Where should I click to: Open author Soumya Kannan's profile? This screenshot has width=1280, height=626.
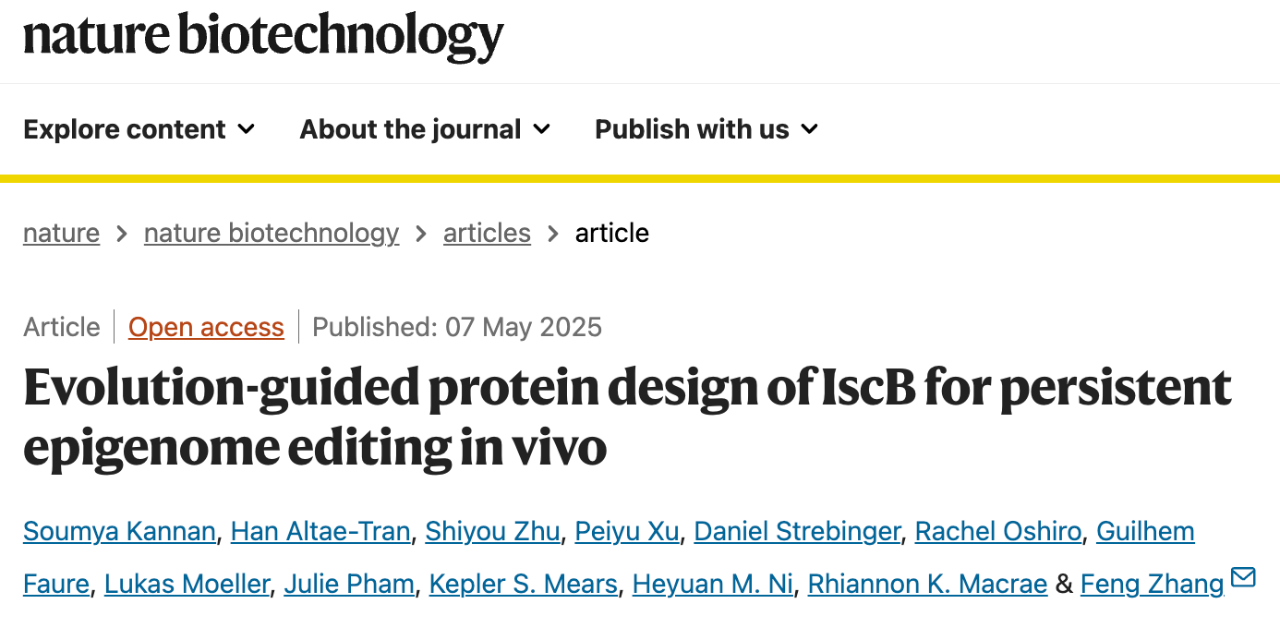(x=119, y=531)
